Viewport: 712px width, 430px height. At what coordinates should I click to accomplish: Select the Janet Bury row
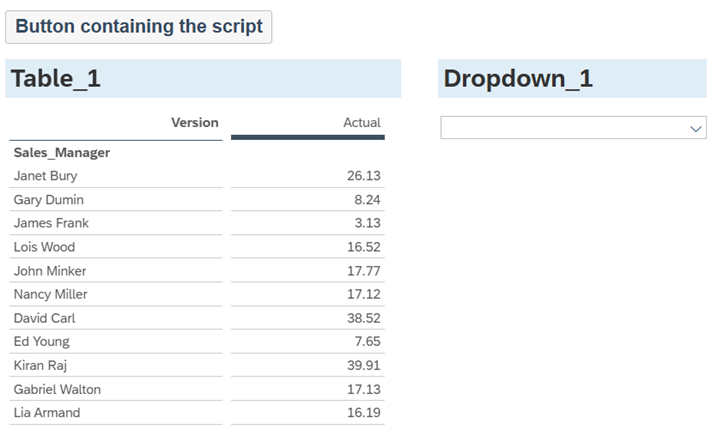click(45, 176)
